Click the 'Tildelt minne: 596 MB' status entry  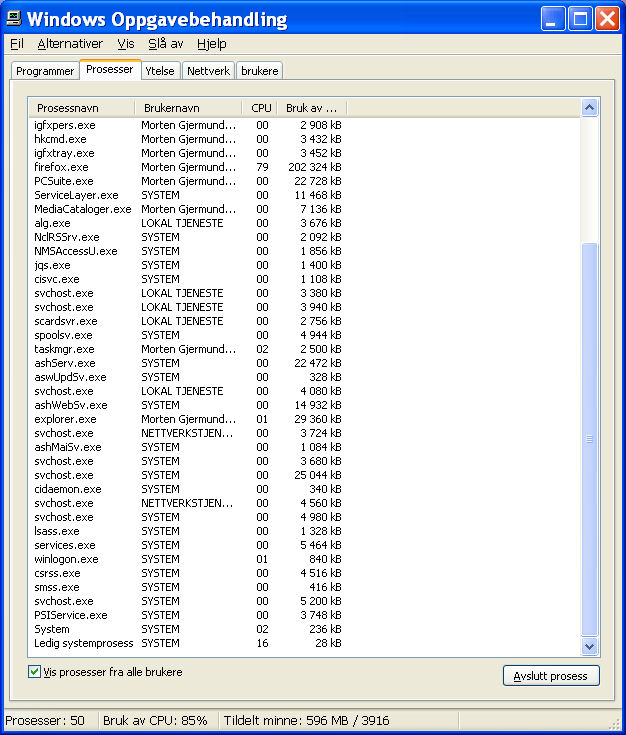click(306, 720)
